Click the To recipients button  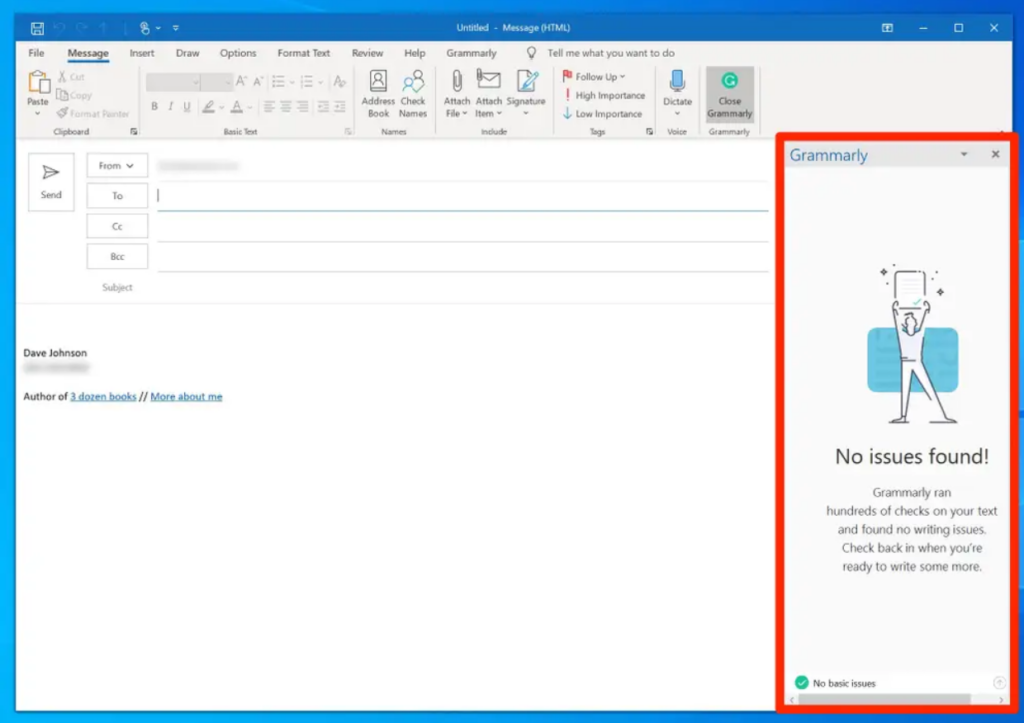point(117,196)
